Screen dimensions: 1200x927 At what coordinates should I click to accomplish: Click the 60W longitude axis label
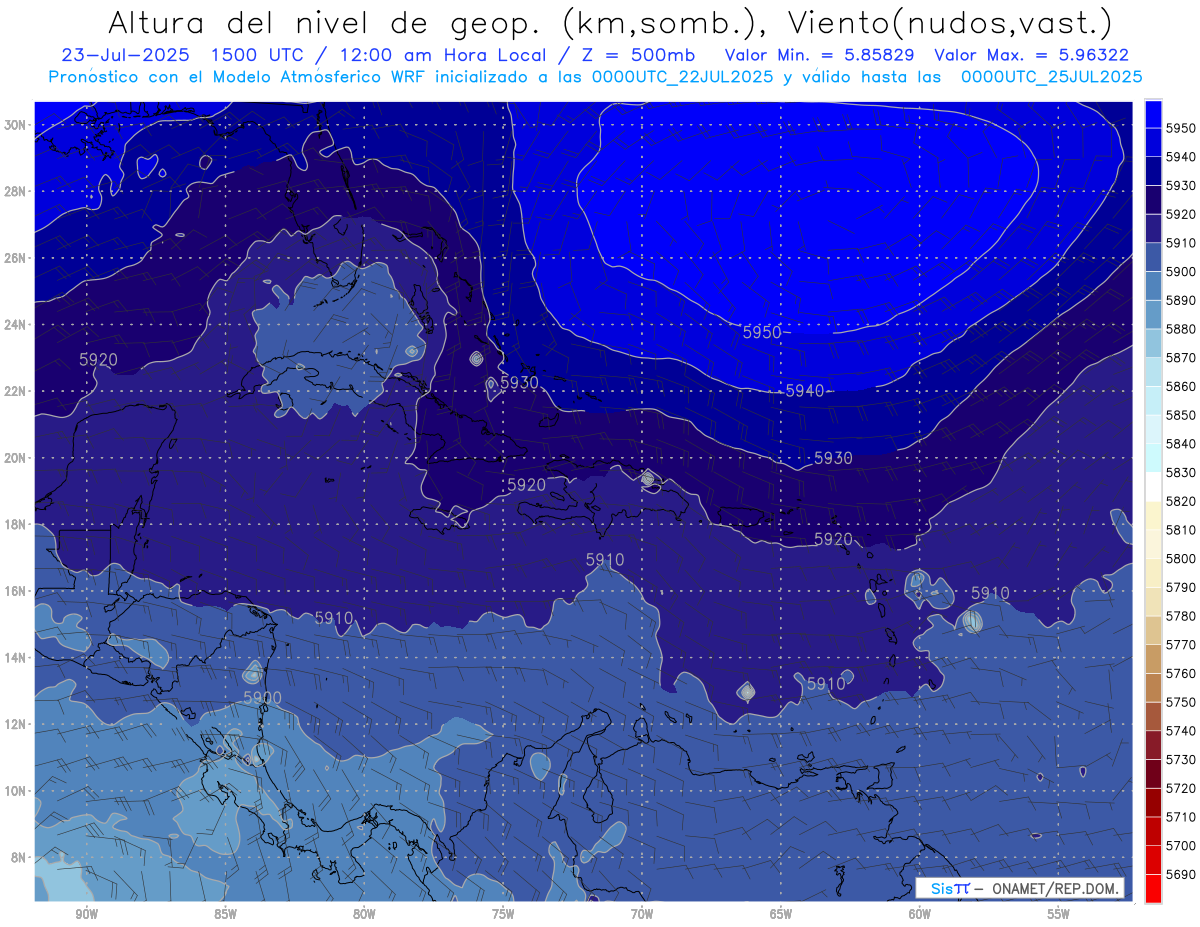point(920,914)
